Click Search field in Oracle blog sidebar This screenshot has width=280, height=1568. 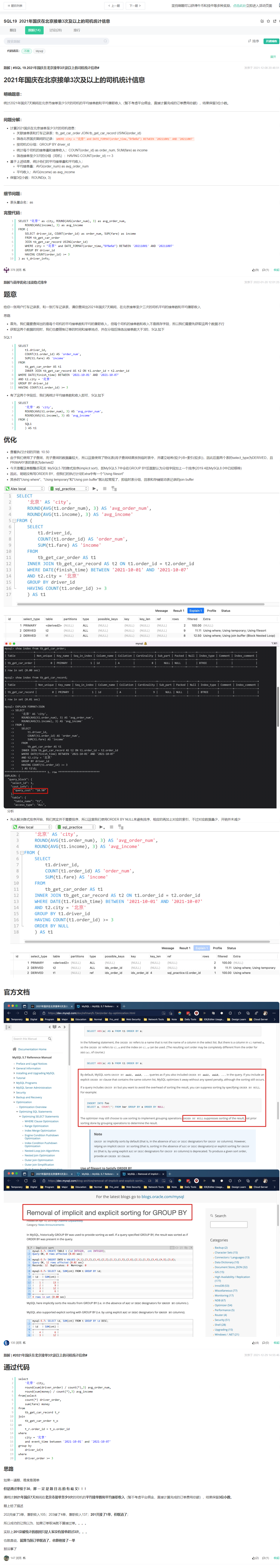click(229, 1225)
